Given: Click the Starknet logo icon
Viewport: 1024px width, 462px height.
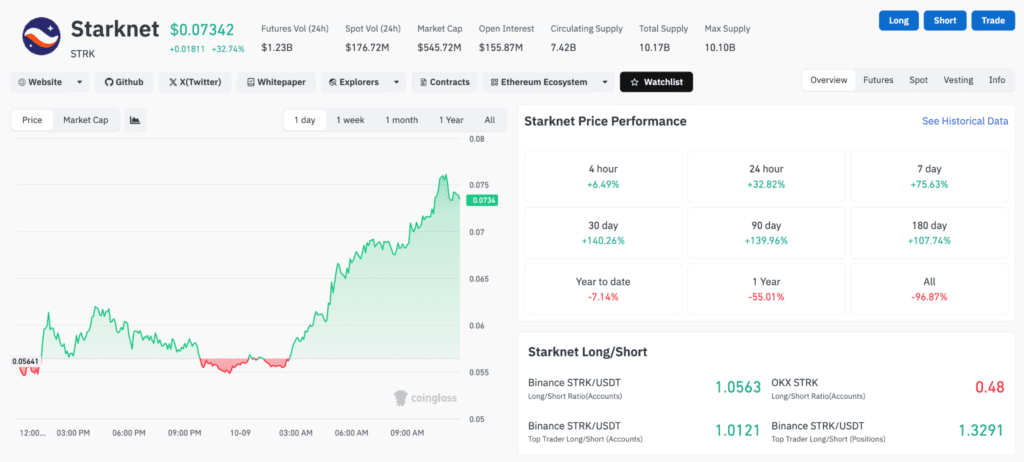Looking at the screenshot, I should click(42, 36).
